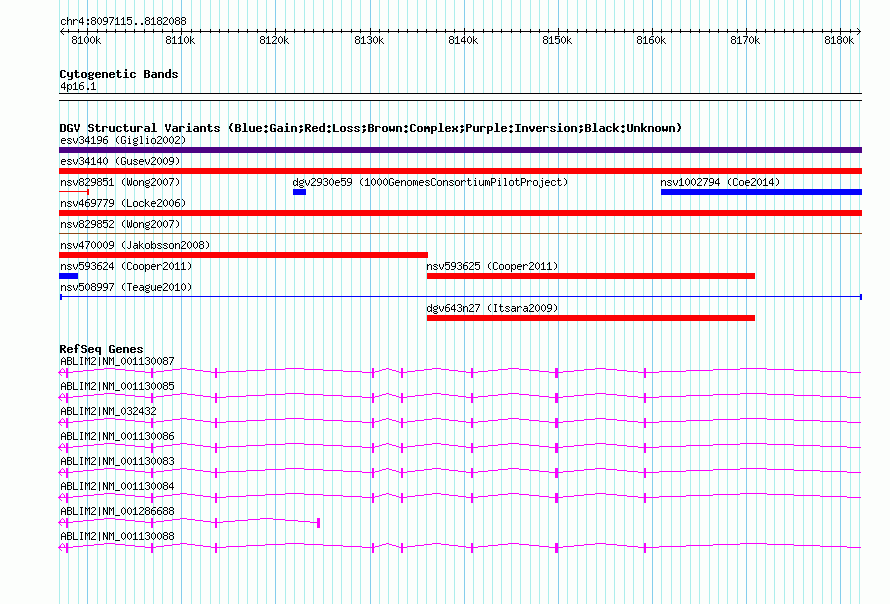Select the nsv593624 (Cooper2011) label
The height and width of the screenshot is (604, 890).
[x=126, y=266]
